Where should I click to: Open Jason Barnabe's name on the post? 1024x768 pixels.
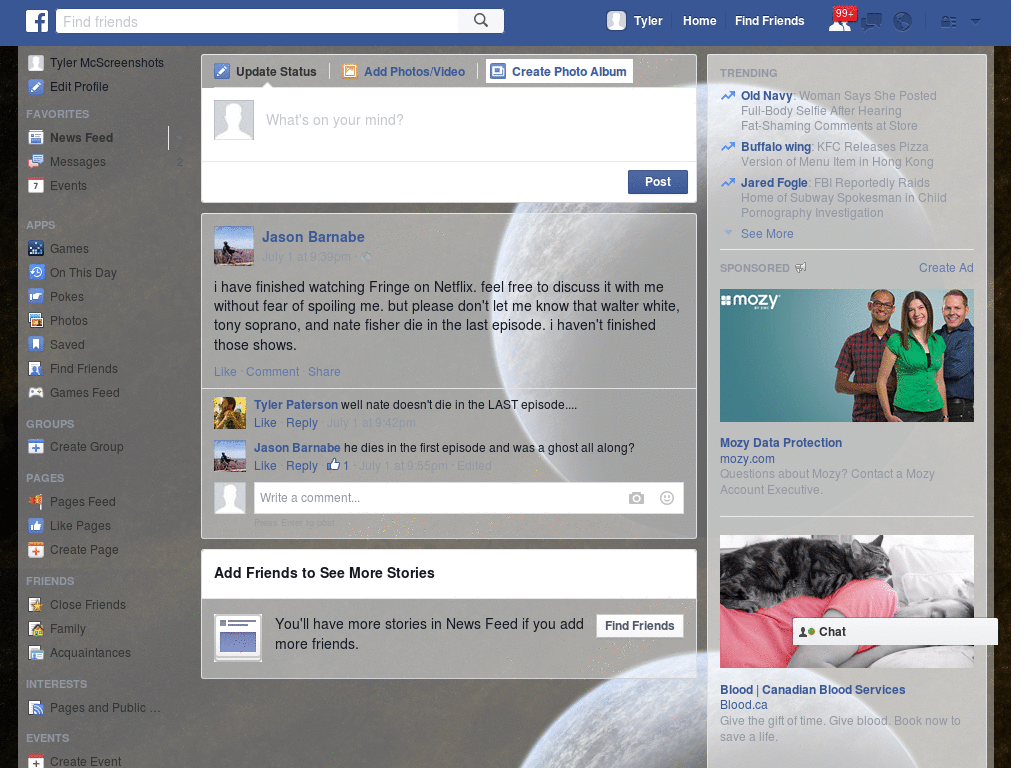click(313, 237)
